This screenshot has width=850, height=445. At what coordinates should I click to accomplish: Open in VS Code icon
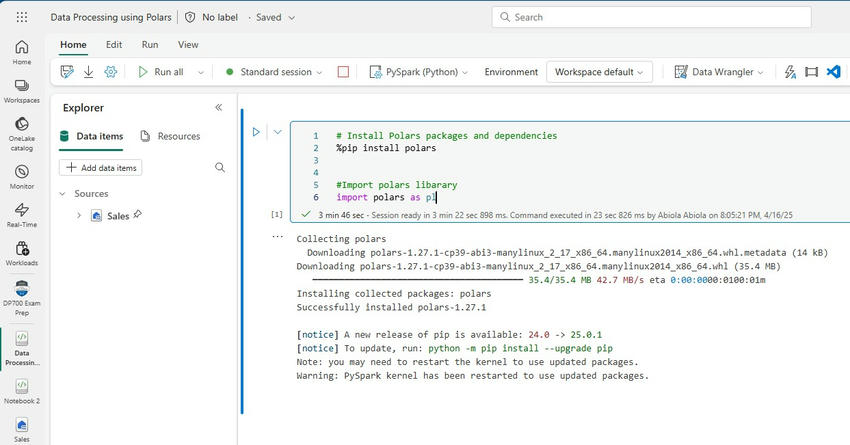click(x=832, y=72)
